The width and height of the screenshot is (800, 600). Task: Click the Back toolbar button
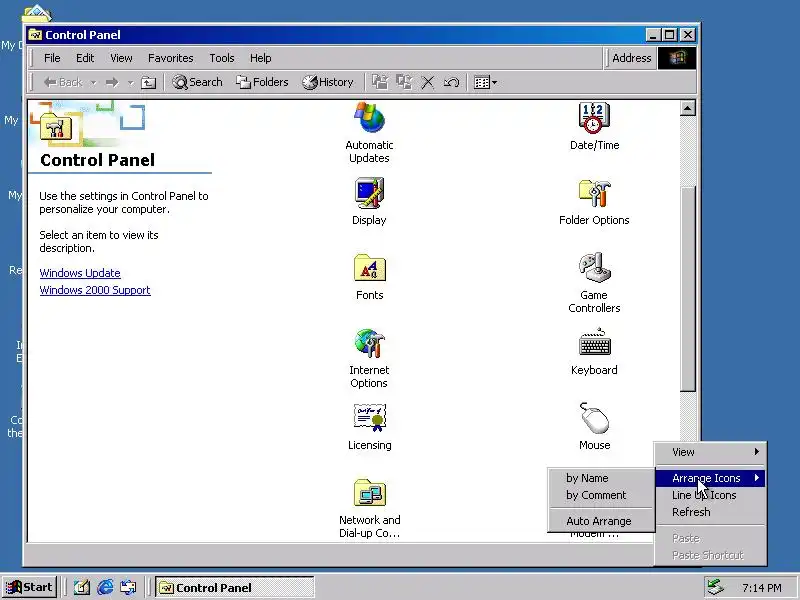(x=63, y=82)
